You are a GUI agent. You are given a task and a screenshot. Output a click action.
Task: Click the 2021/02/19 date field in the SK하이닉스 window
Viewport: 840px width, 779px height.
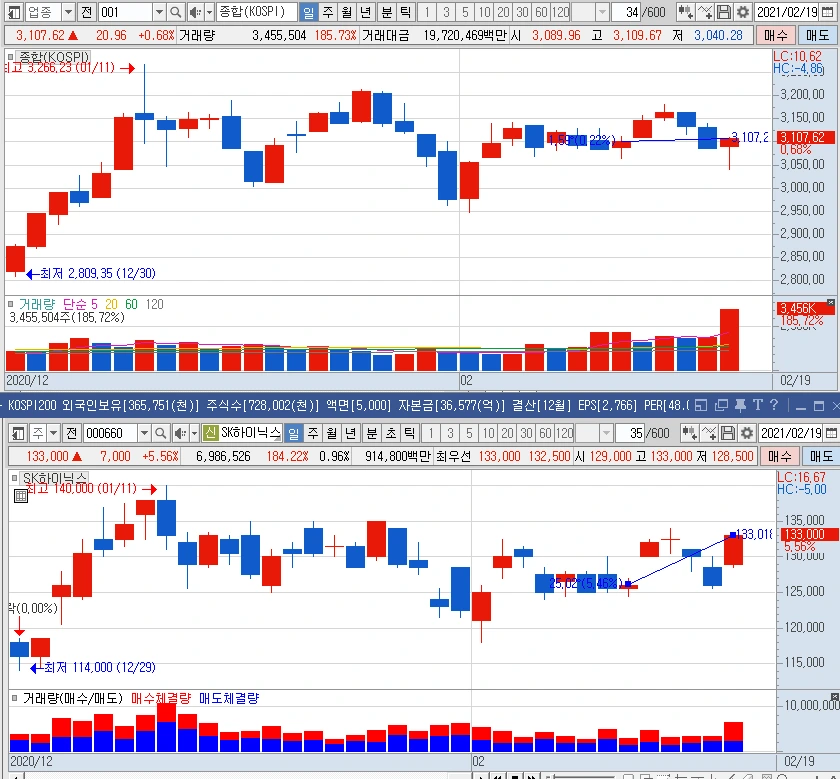click(792, 433)
